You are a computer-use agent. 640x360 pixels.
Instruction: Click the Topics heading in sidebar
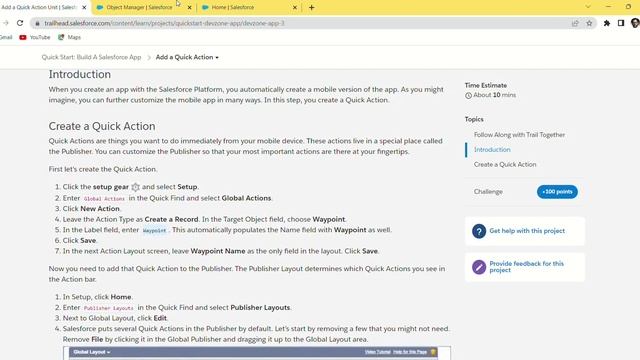point(474,119)
